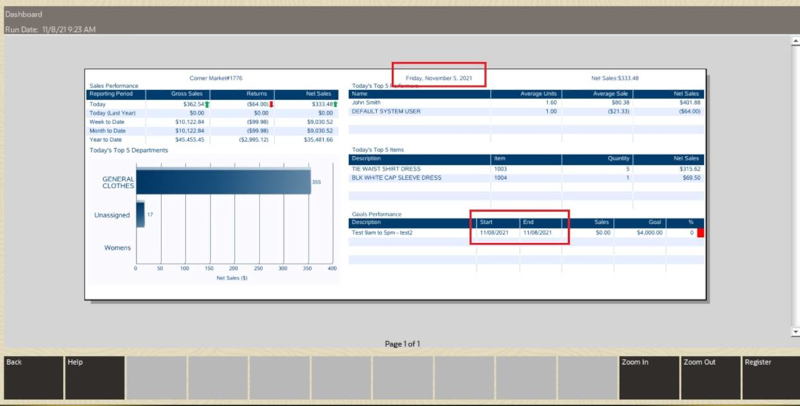Select the Average Sale column header
The height and width of the screenshot is (406, 800).
click(x=611, y=94)
